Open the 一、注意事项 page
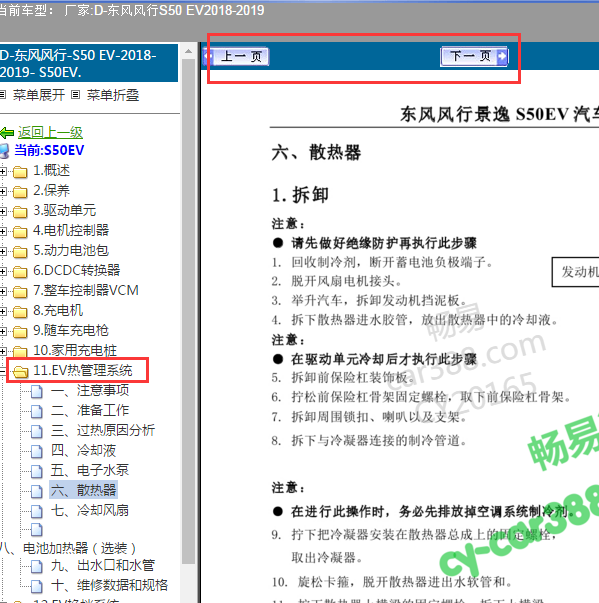The width and height of the screenshot is (599, 603). click(90, 390)
